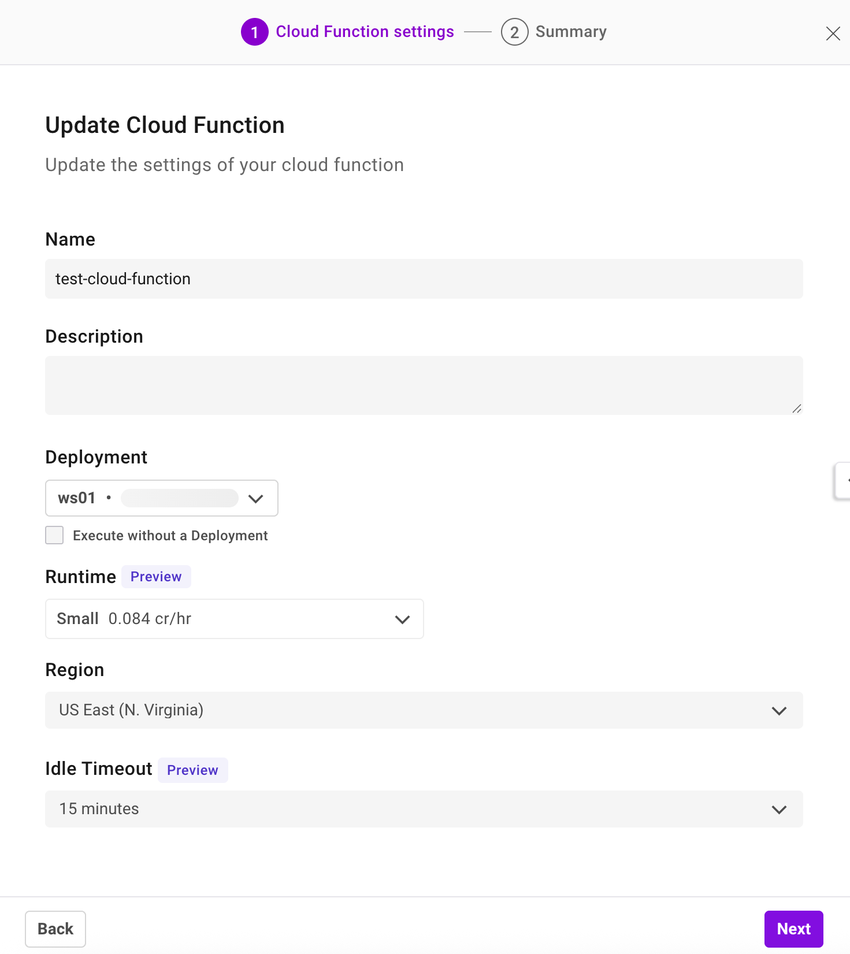Click the Preview badge next to Runtime
This screenshot has width=850, height=954.
156,576
